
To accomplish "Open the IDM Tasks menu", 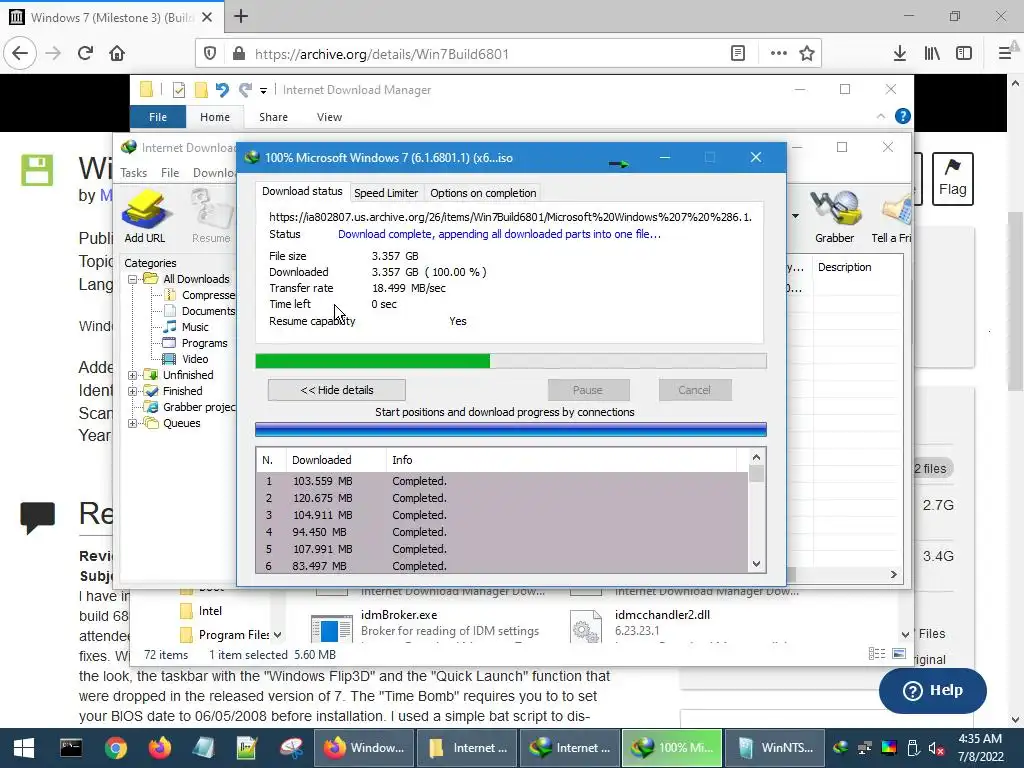I will [133, 172].
